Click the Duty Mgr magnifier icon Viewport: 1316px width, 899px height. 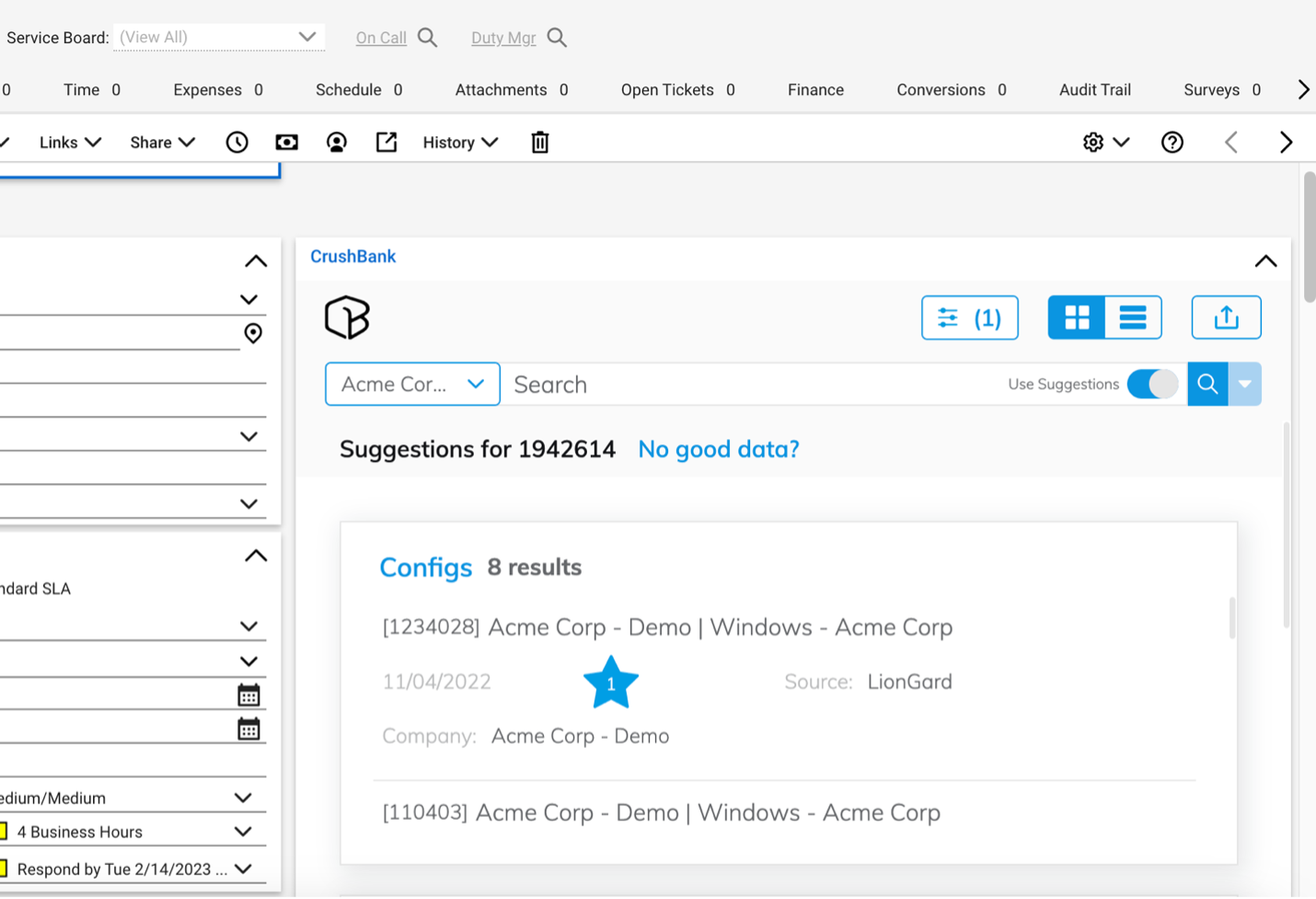557,38
